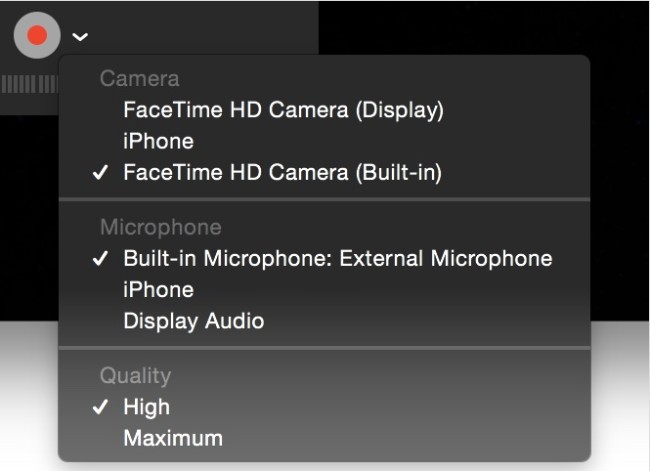Set recording quality to High

click(324, 407)
